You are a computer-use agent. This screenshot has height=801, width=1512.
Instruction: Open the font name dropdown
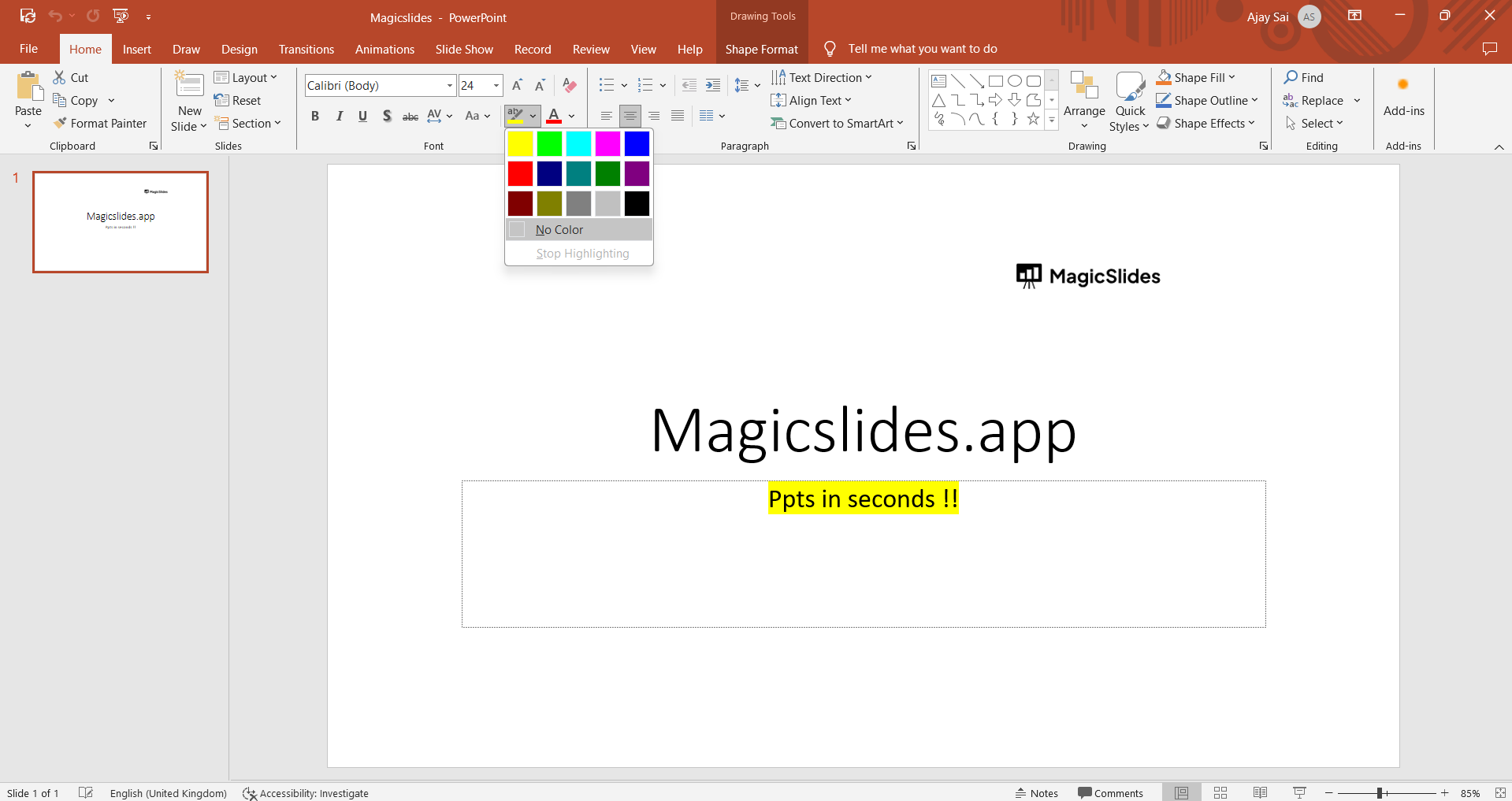coord(450,85)
